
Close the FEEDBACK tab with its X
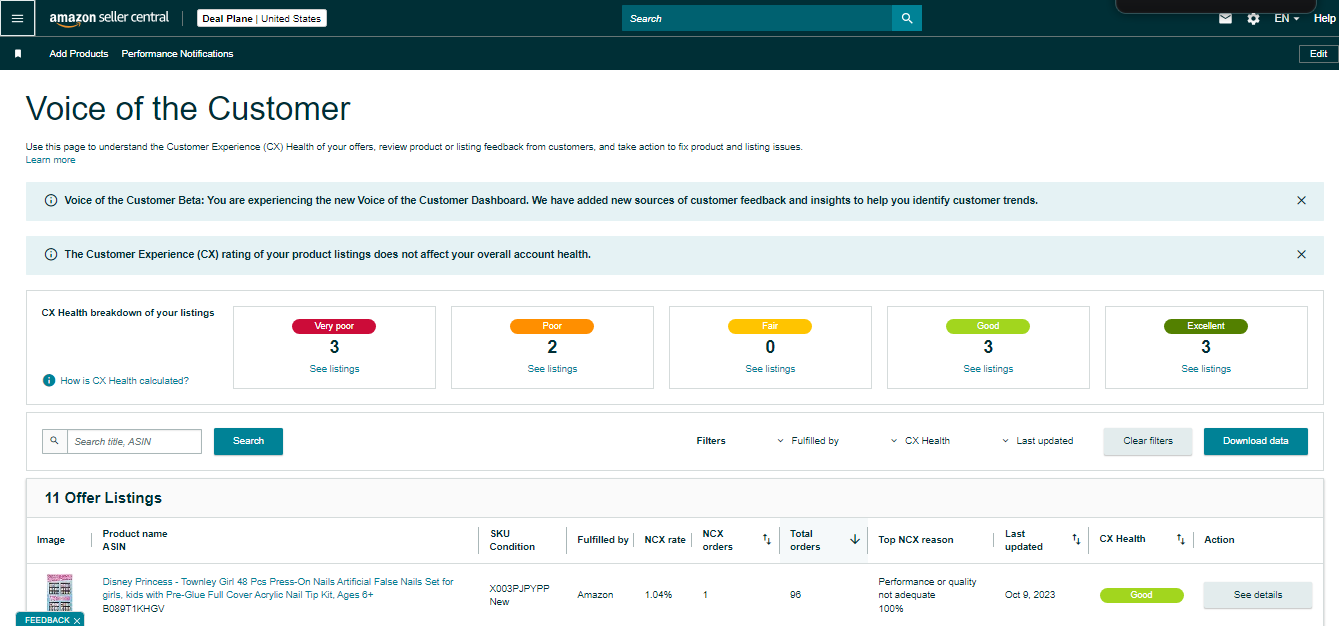click(x=77, y=621)
